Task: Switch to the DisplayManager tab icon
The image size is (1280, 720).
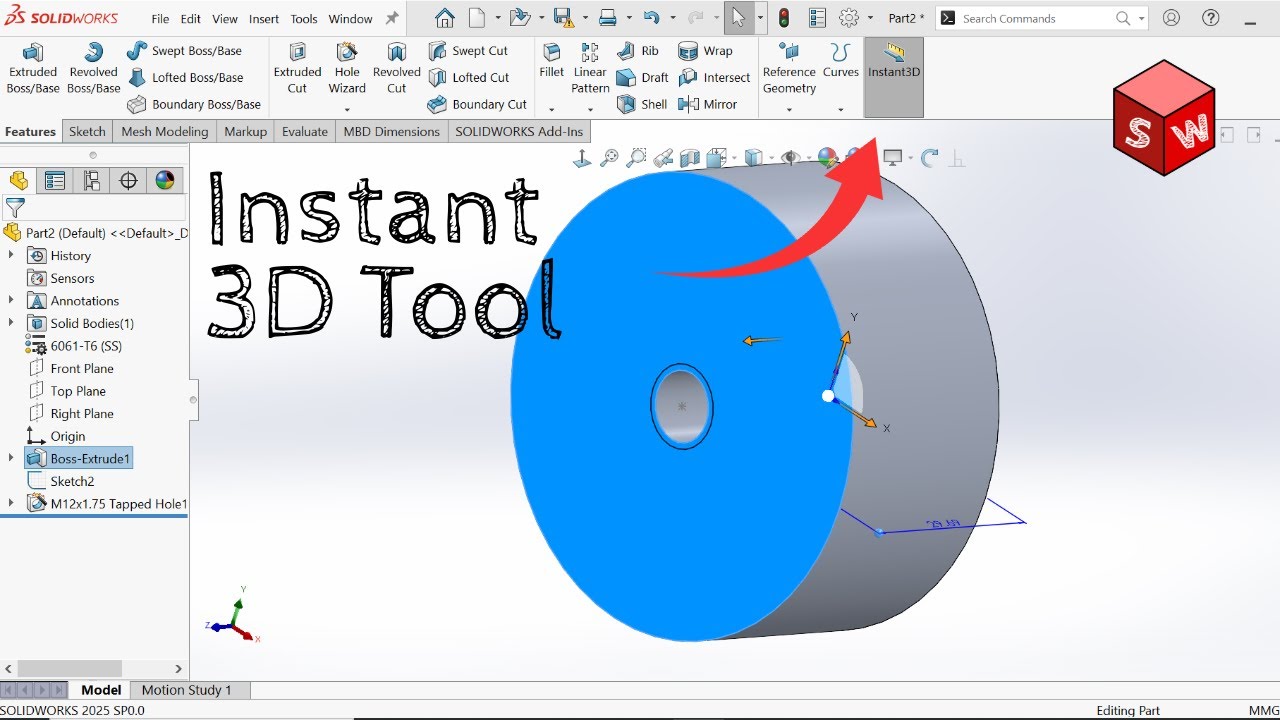Action: 165,181
